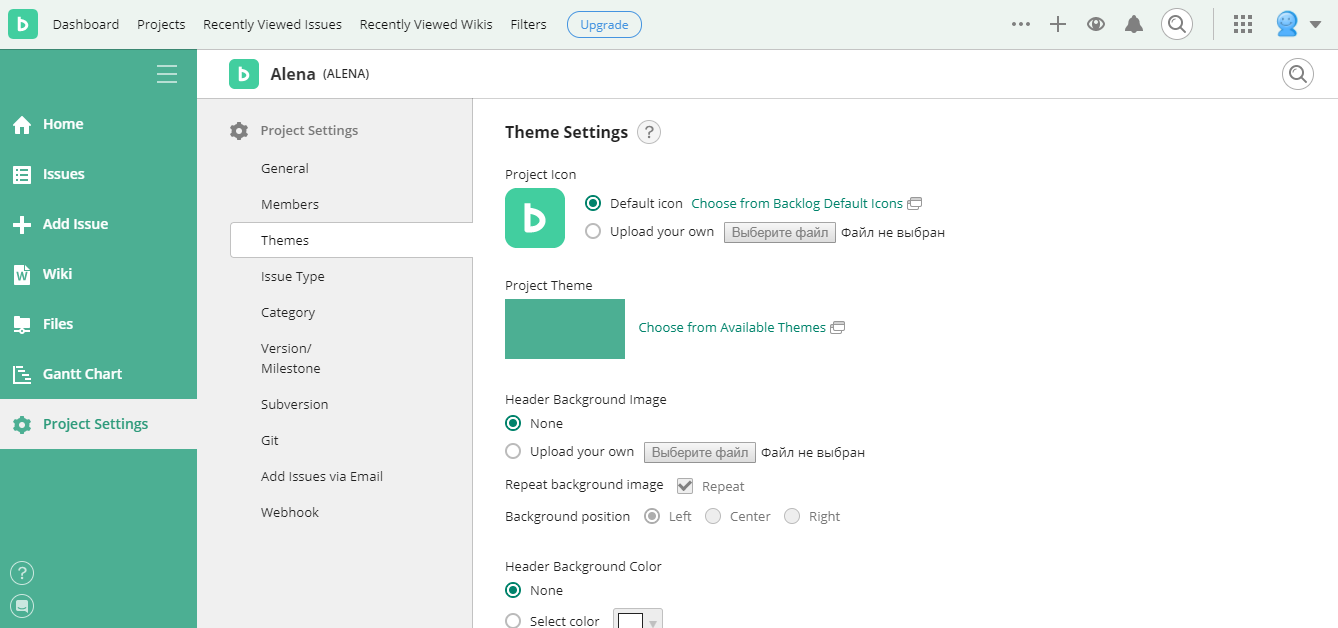Click the green Project Theme swatch
This screenshot has width=1338, height=628.
565,329
